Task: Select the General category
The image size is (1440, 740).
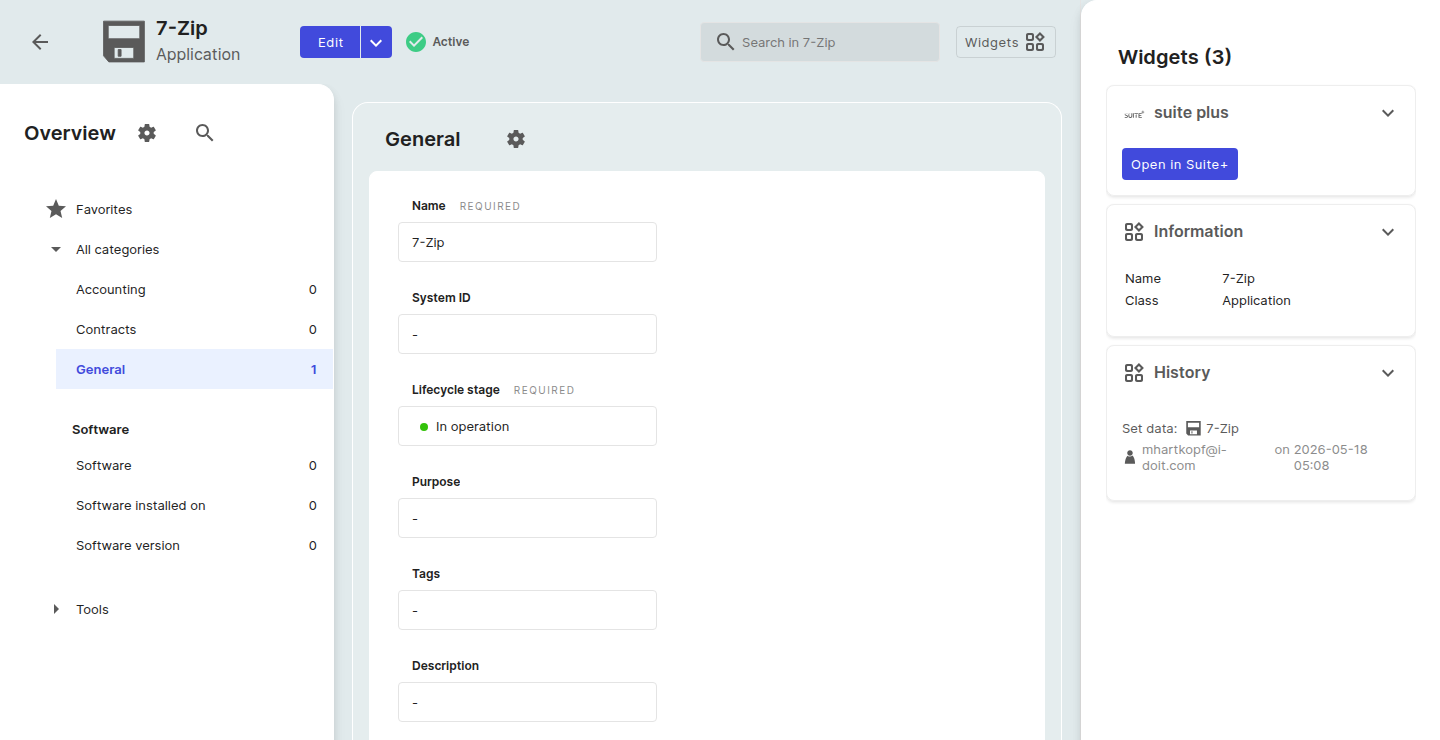Action: point(194,369)
